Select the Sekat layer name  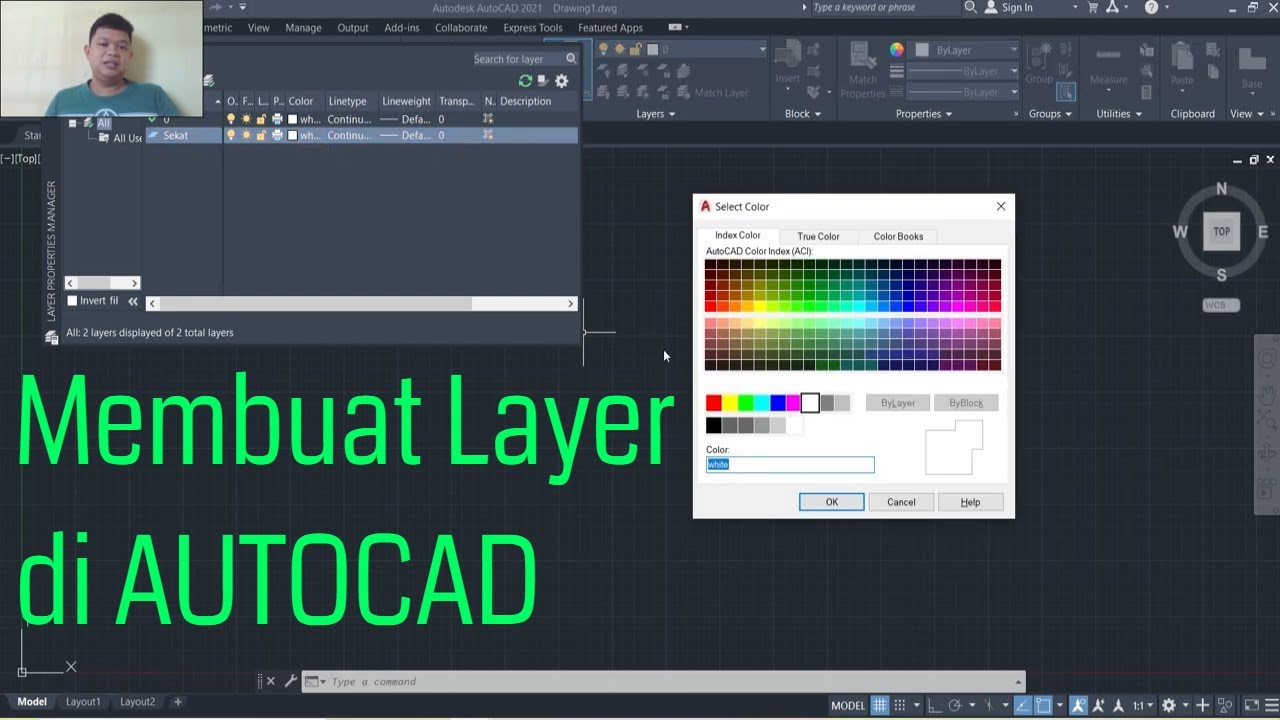point(176,135)
